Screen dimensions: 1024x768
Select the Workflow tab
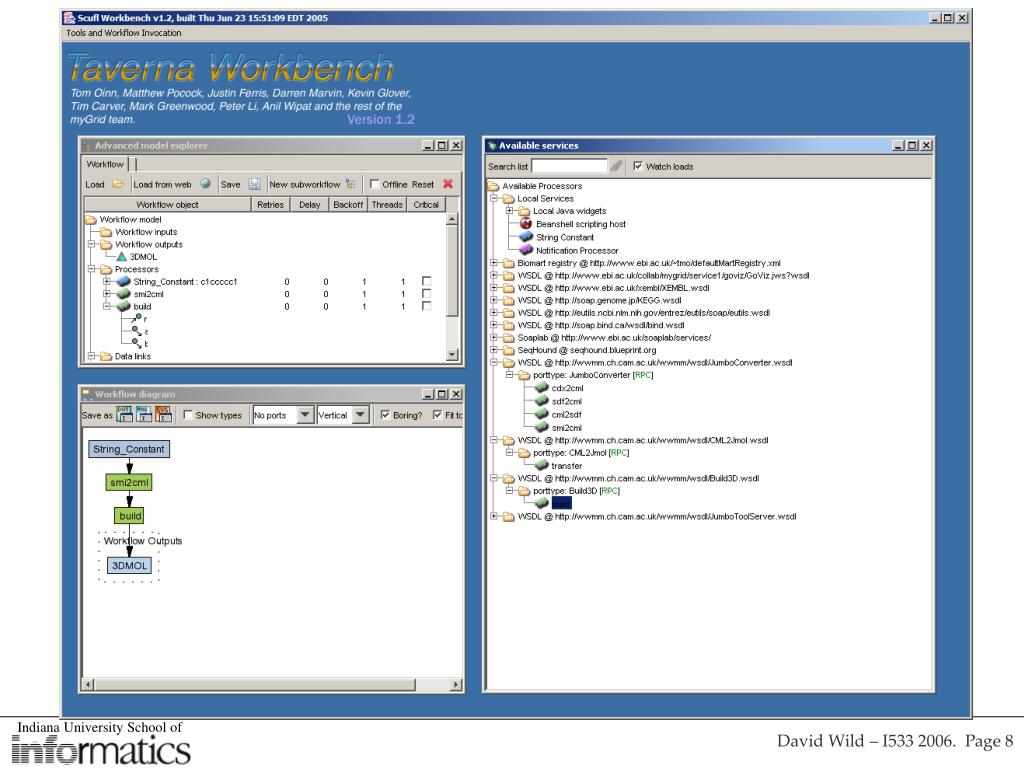(x=105, y=164)
